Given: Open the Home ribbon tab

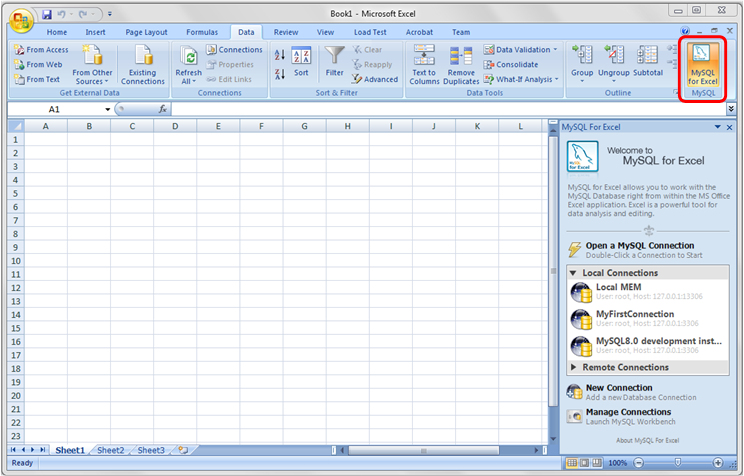Looking at the screenshot, I should [x=56, y=32].
